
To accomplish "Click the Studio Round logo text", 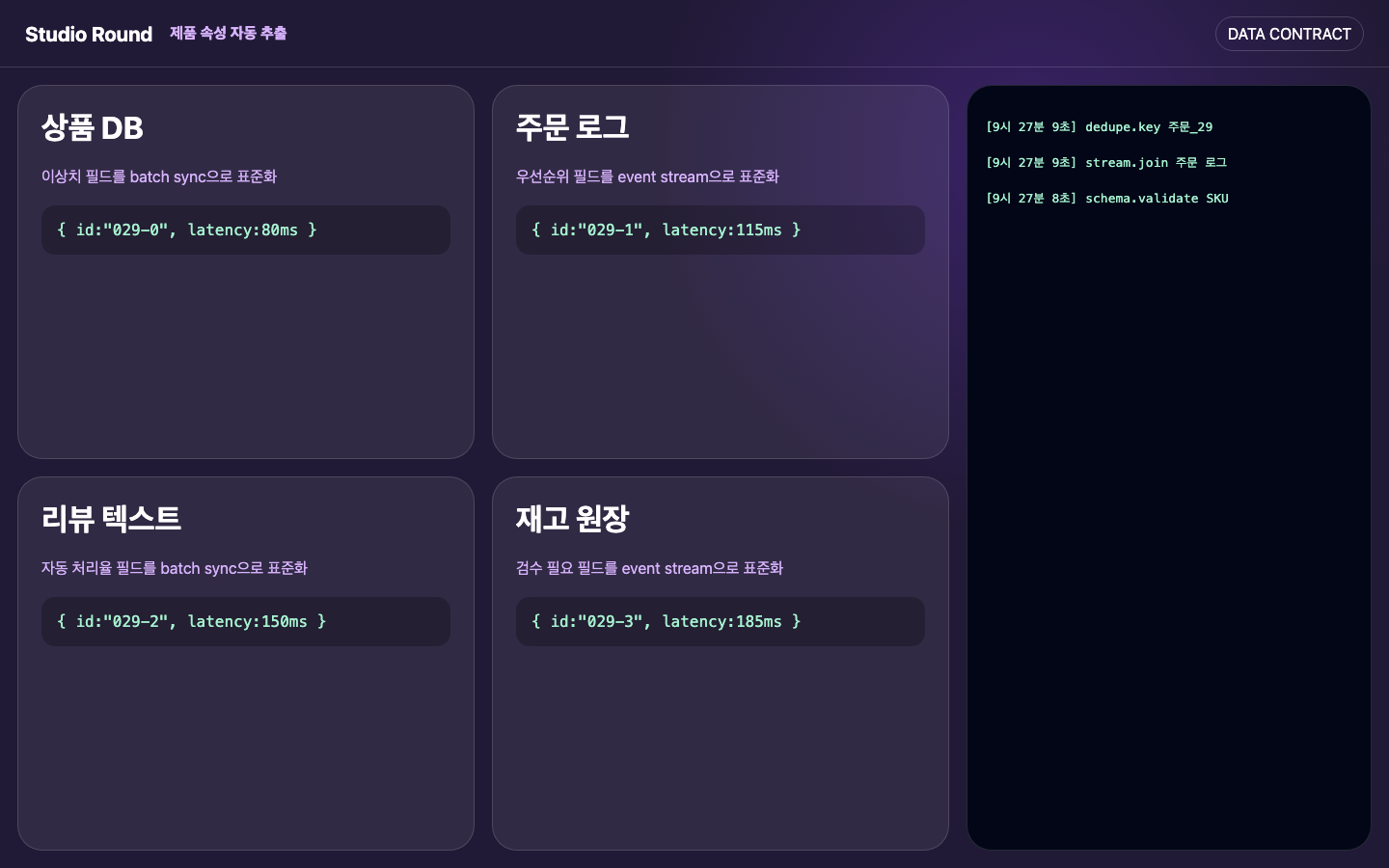I will 89,35.
